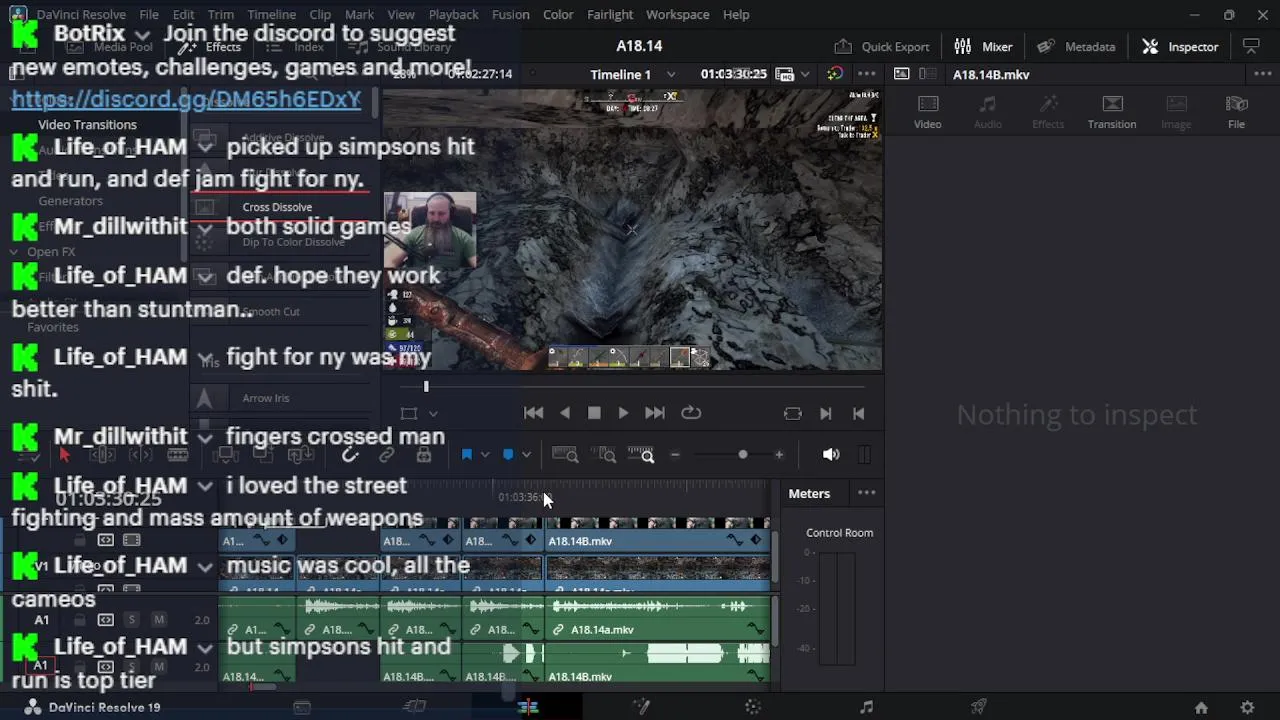Open the Project Settings gear icon
Viewport: 1280px width, 720px height.
coord(1247,707)
